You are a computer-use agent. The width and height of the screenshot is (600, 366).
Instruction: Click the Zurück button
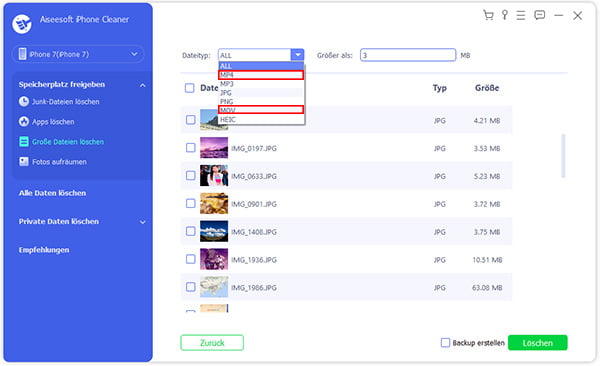point(212,343)
